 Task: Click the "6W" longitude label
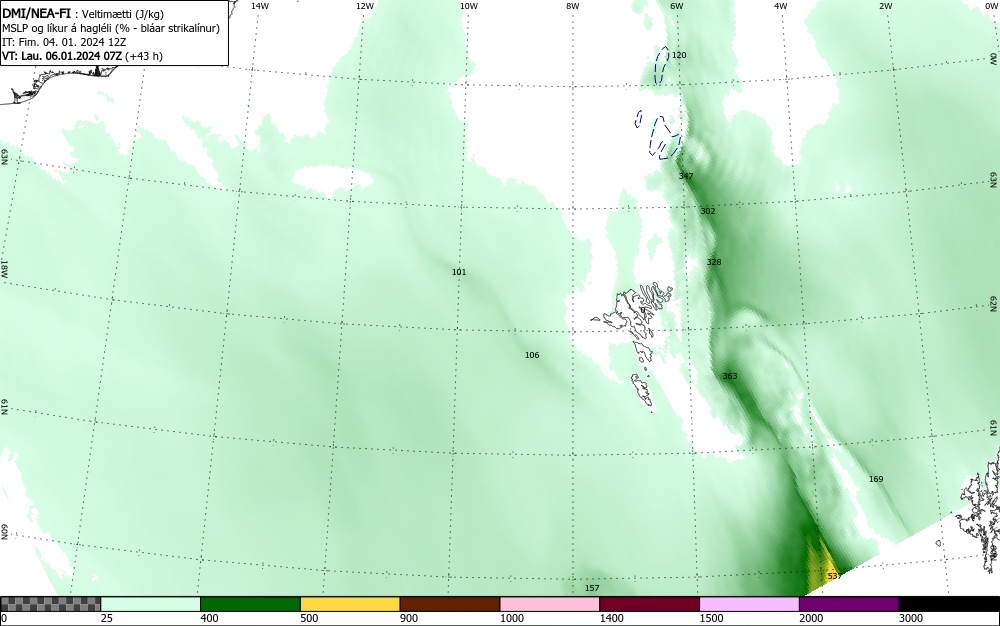pyautogui.click(x=677, y=6)
